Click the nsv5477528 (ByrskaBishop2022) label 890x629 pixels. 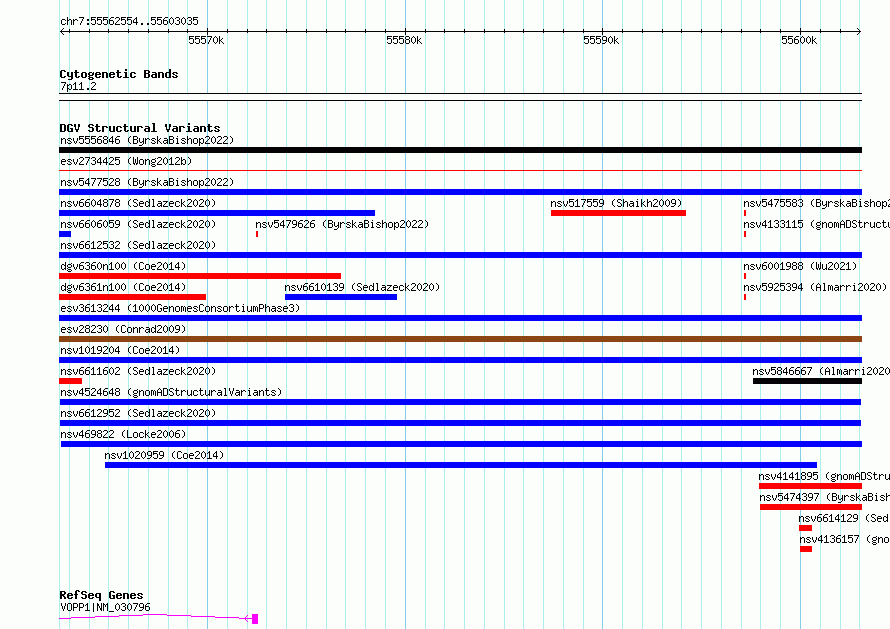(147, 182)
